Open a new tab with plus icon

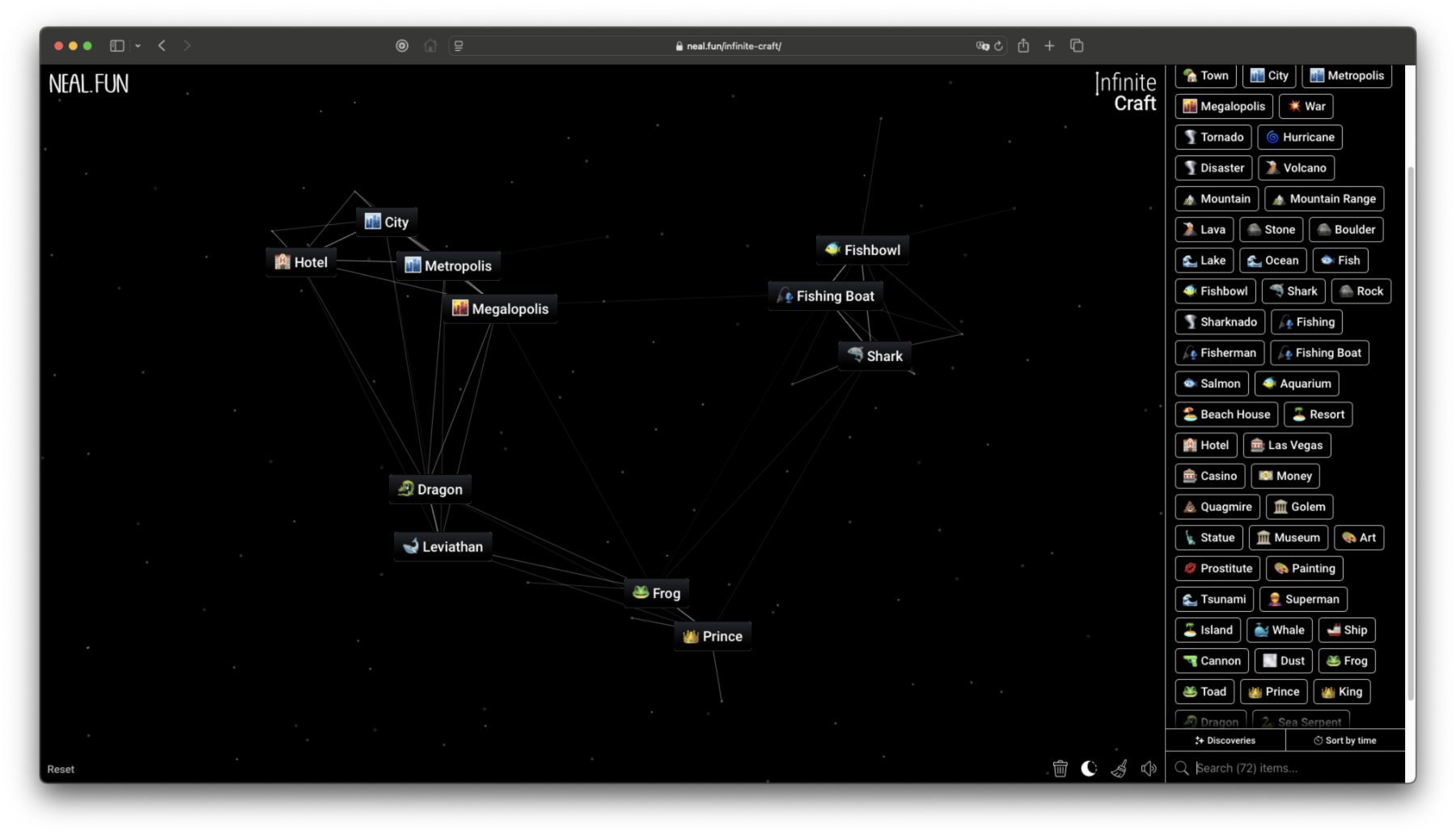click(x=1049, y=46)
